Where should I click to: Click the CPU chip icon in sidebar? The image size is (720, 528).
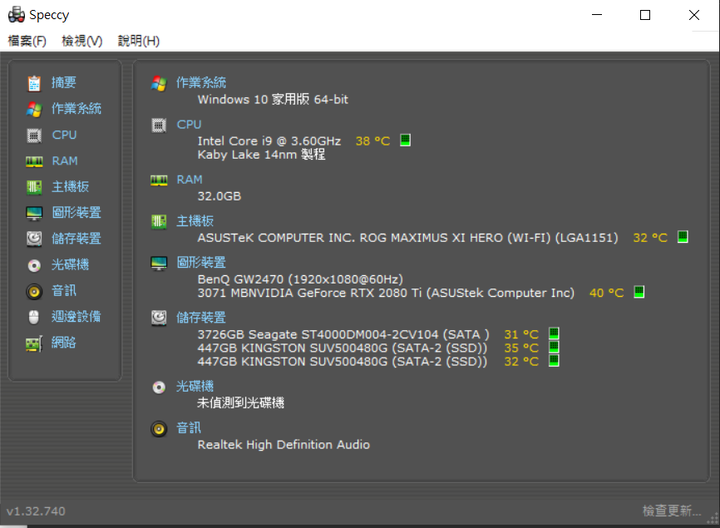(34, 135)
